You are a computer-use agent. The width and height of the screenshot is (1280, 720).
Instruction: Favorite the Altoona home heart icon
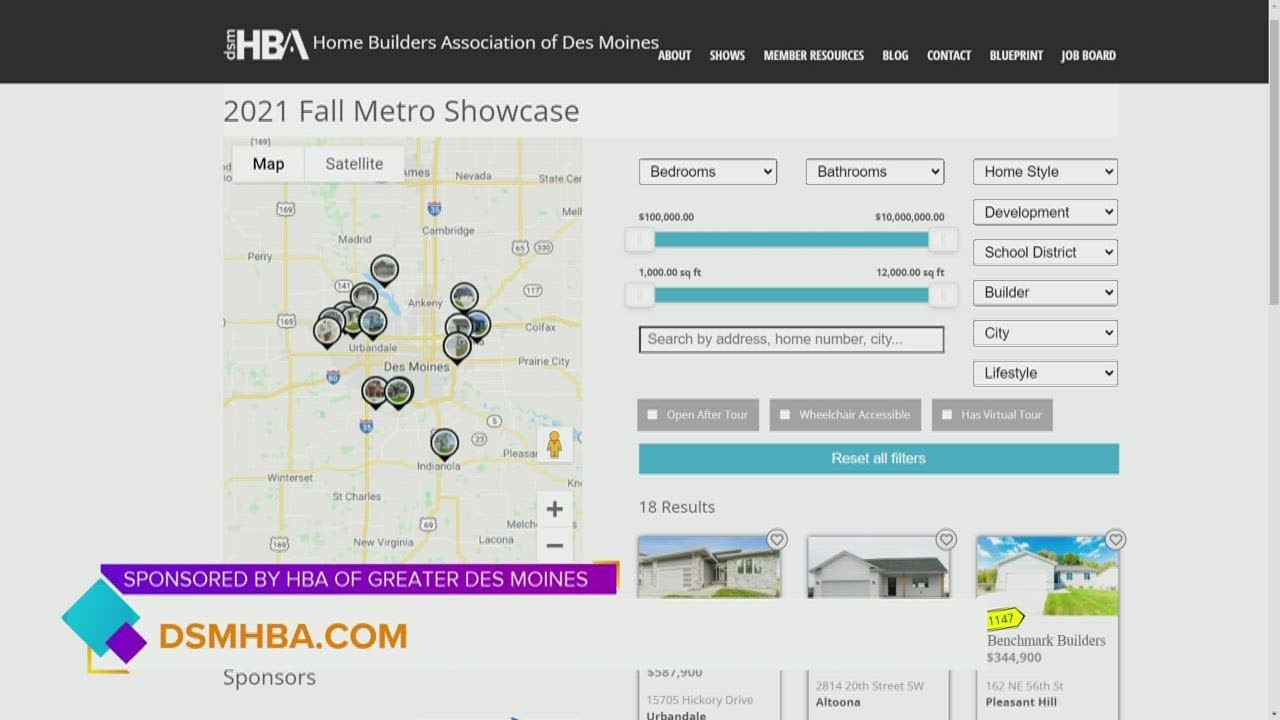[946, 540]
